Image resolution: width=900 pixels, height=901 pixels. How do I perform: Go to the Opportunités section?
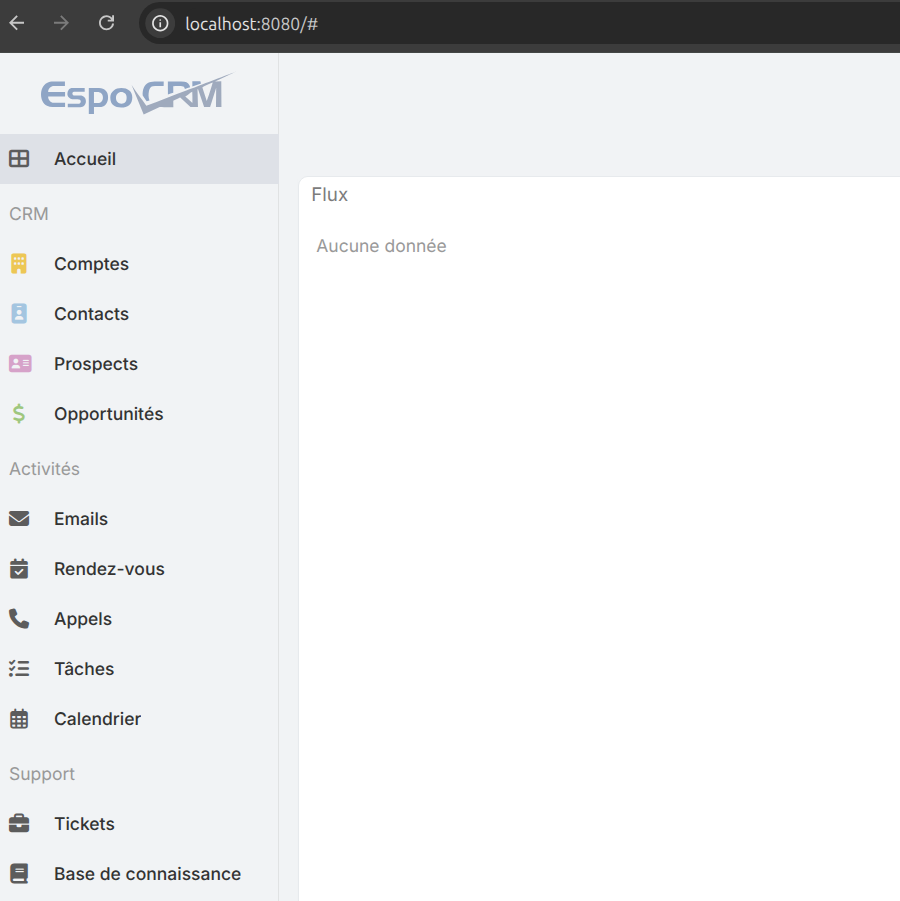click(x=108, y=414)
